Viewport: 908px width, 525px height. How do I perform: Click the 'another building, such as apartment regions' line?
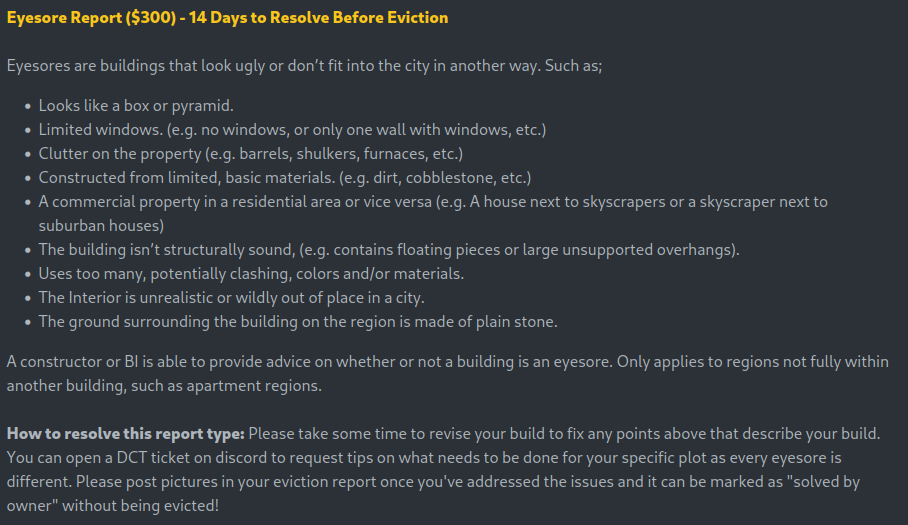pos(164,386)
